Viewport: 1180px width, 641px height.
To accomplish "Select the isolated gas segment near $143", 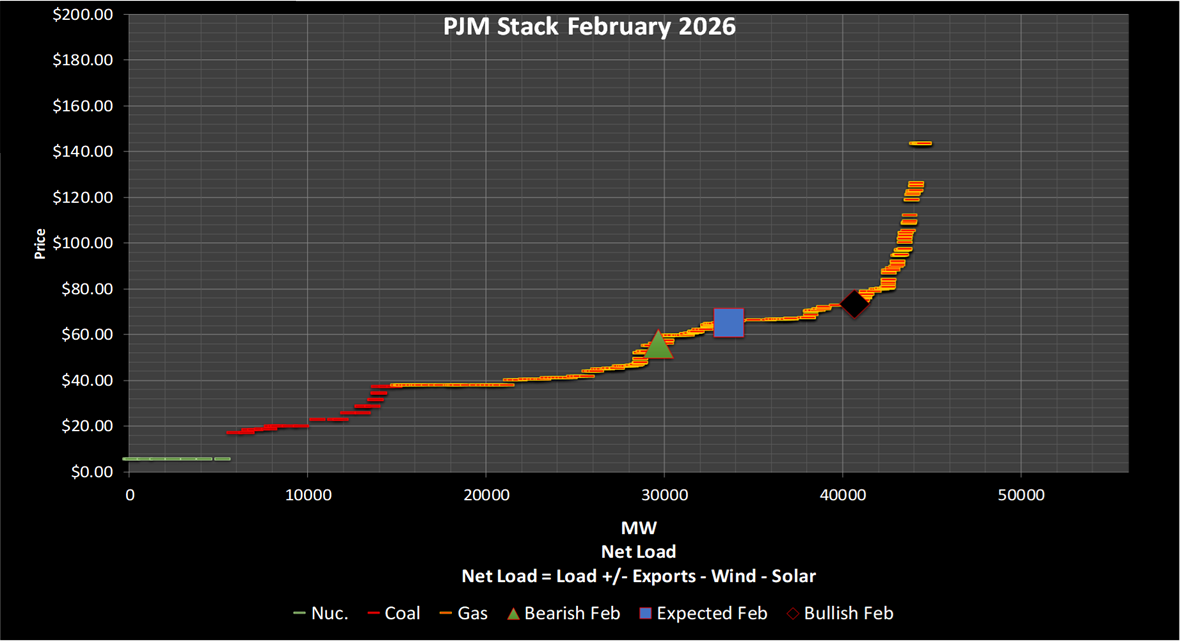I will (920, 143).
